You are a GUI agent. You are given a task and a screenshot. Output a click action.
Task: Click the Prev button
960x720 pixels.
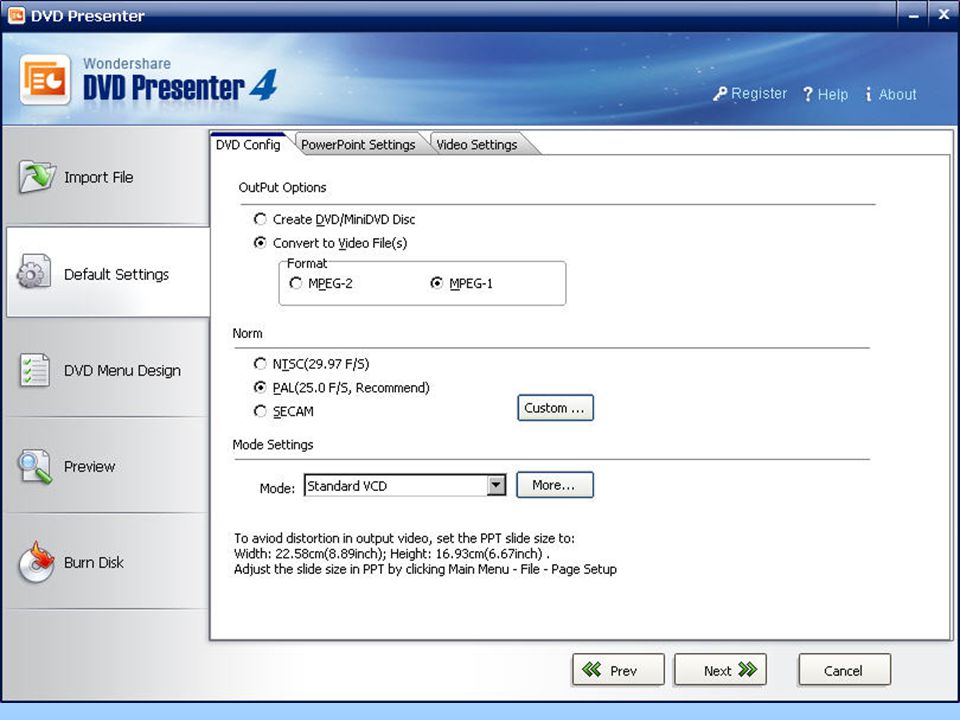pyautogui.click(x=618, y=670)
